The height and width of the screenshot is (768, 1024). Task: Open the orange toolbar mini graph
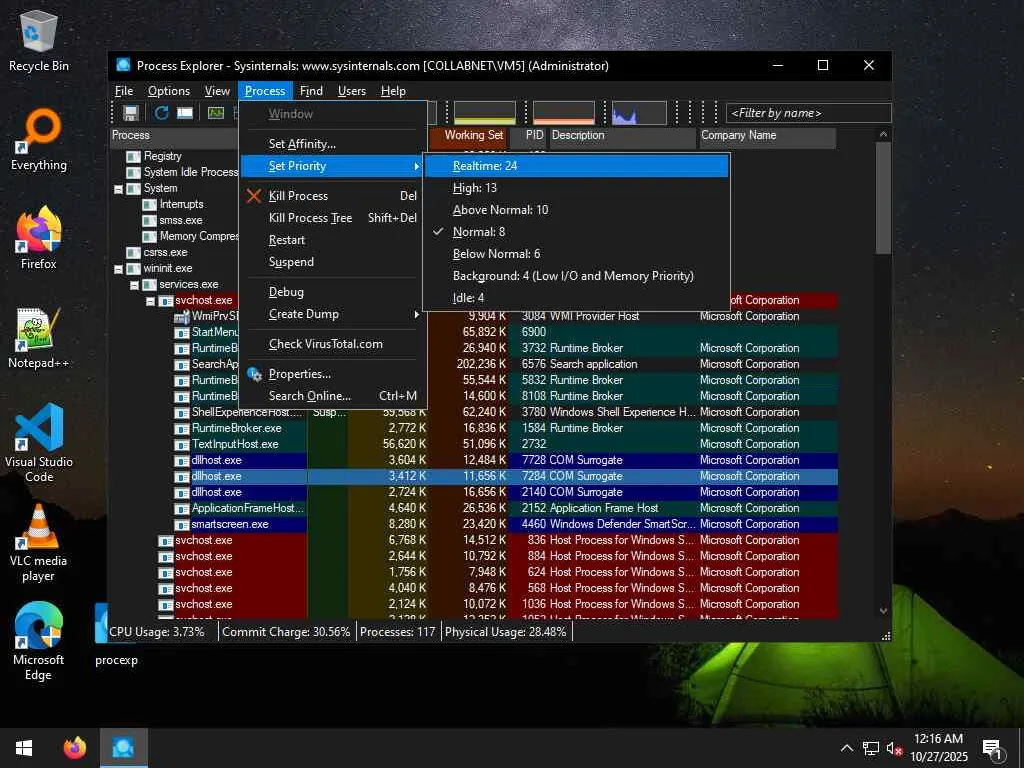pyautogui.click(x=564, y=113)
